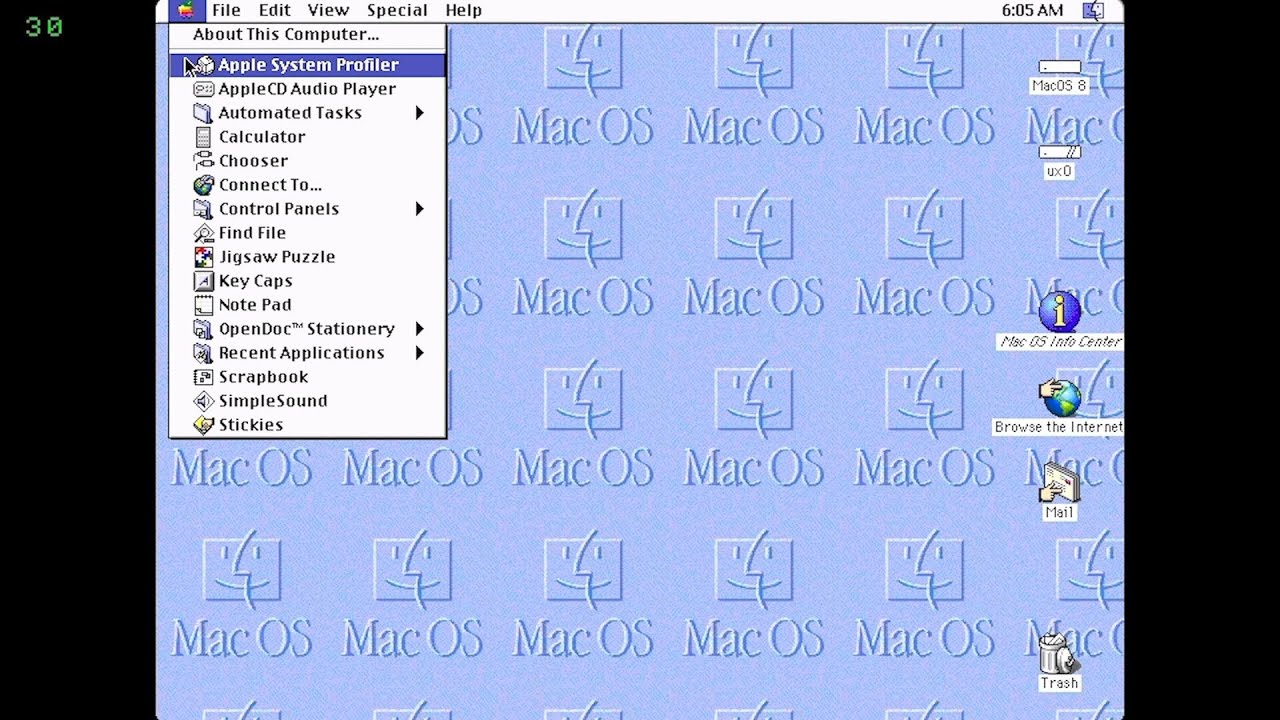This screenshot has width=1280, height=720.
Task: Open the Edit menu
Action: 274,10
